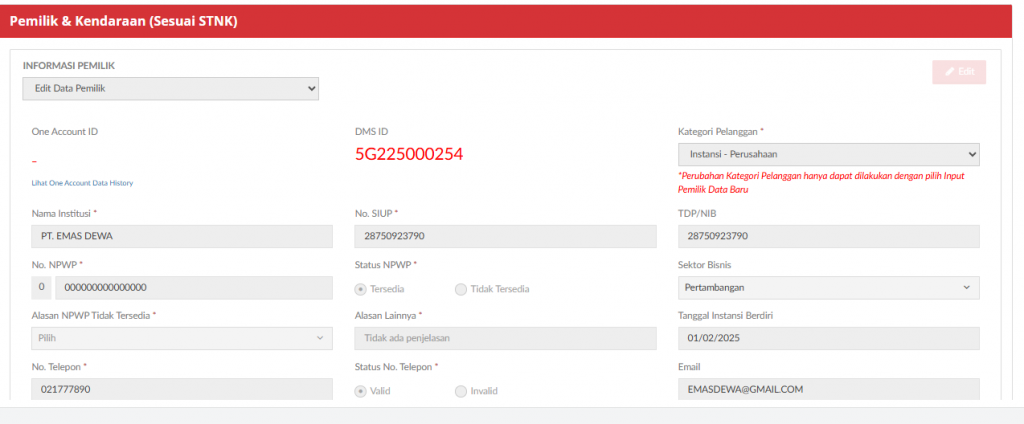Select the Tidak Tersedia radio button
Screen dimensions: 1024x424
[x=460, y=289]
